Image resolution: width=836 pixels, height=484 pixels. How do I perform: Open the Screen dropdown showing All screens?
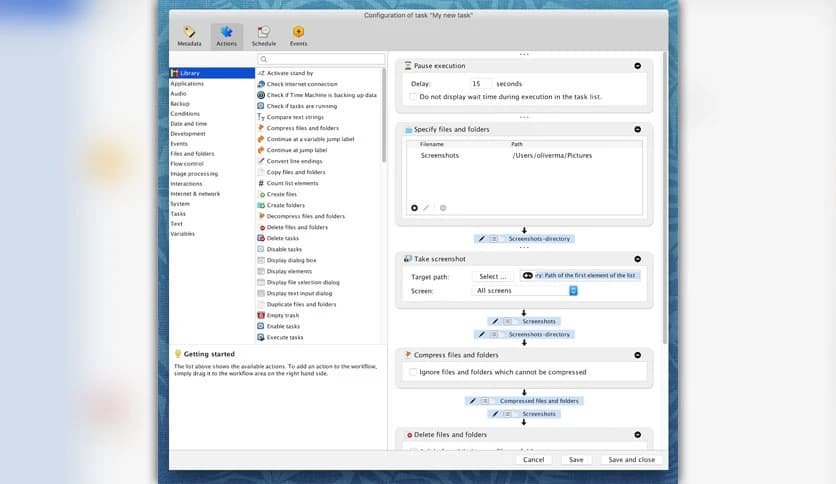[x=525, y=291]
